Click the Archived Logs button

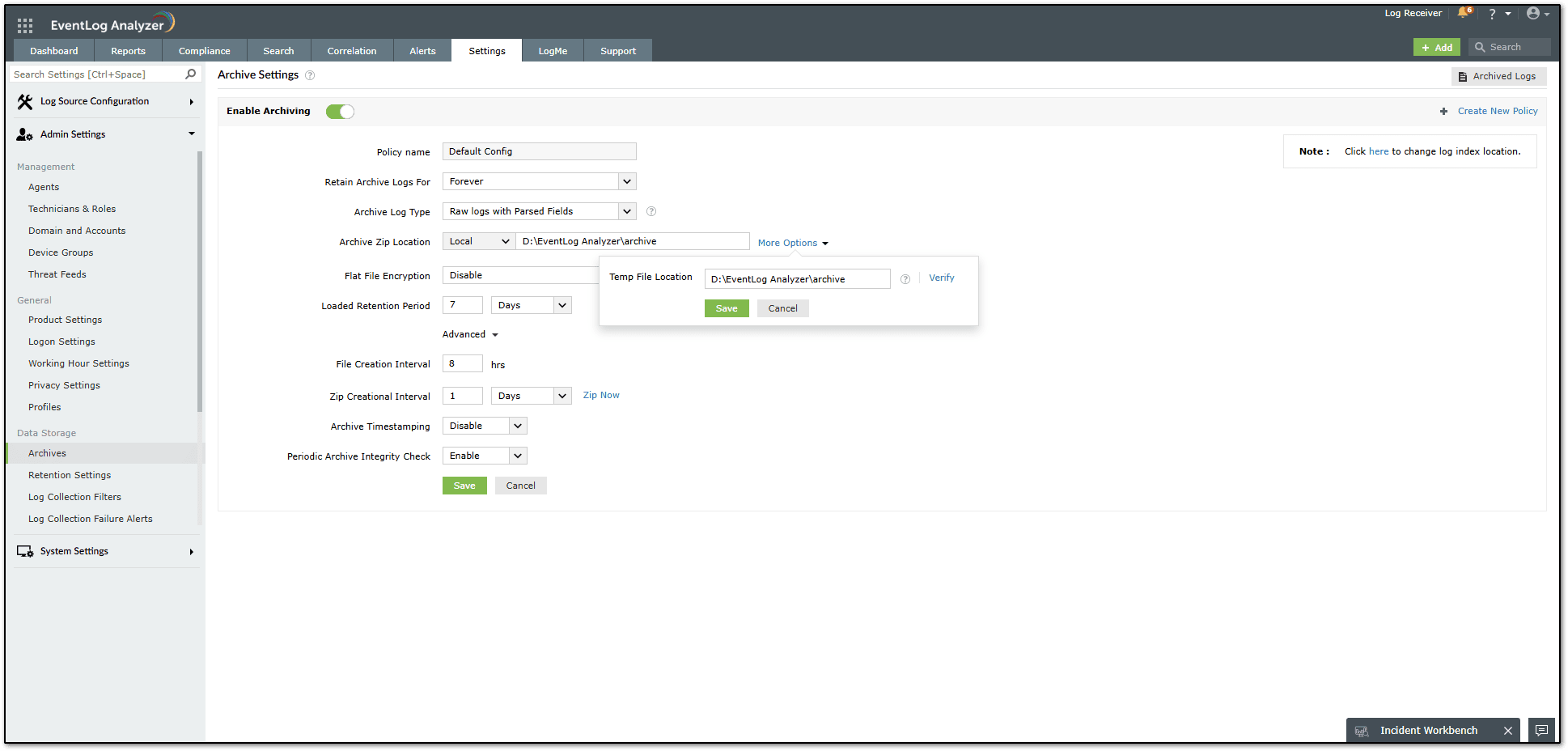point(1498,76)
